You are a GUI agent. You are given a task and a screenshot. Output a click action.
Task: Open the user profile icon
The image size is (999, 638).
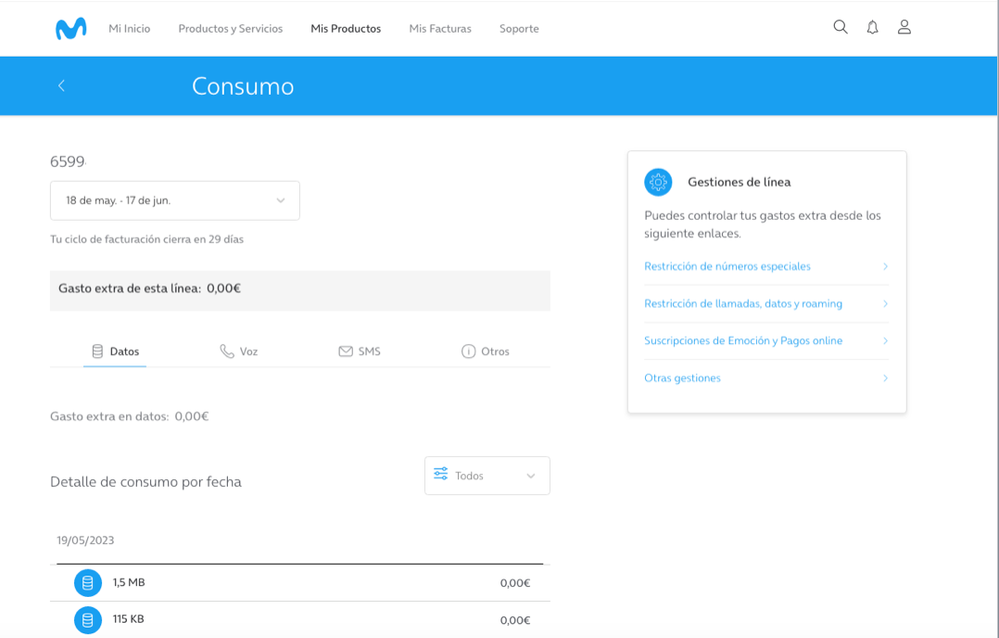click(904, 28)
